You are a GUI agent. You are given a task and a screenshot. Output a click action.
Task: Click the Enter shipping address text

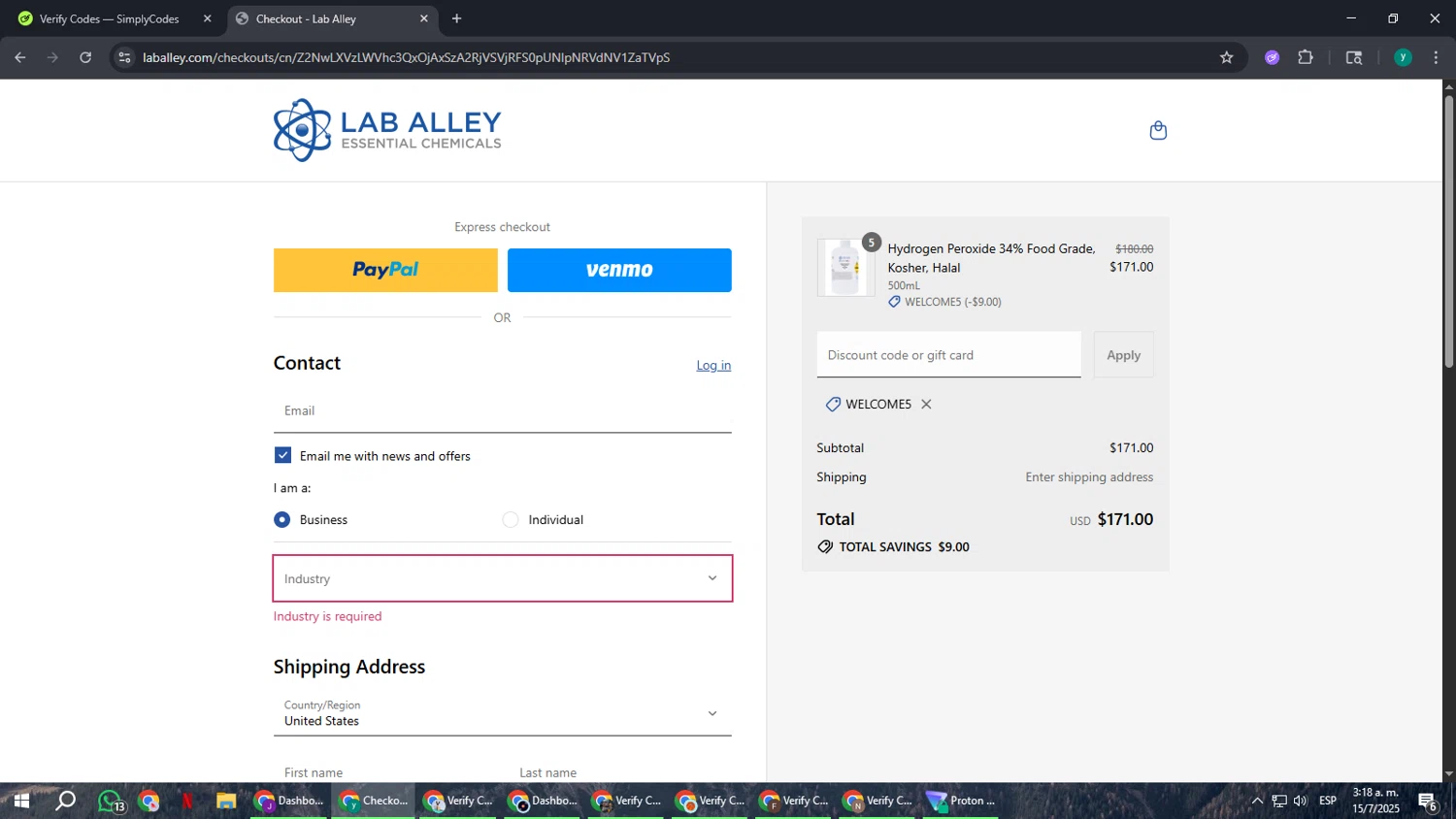[x=1089, y=477]
